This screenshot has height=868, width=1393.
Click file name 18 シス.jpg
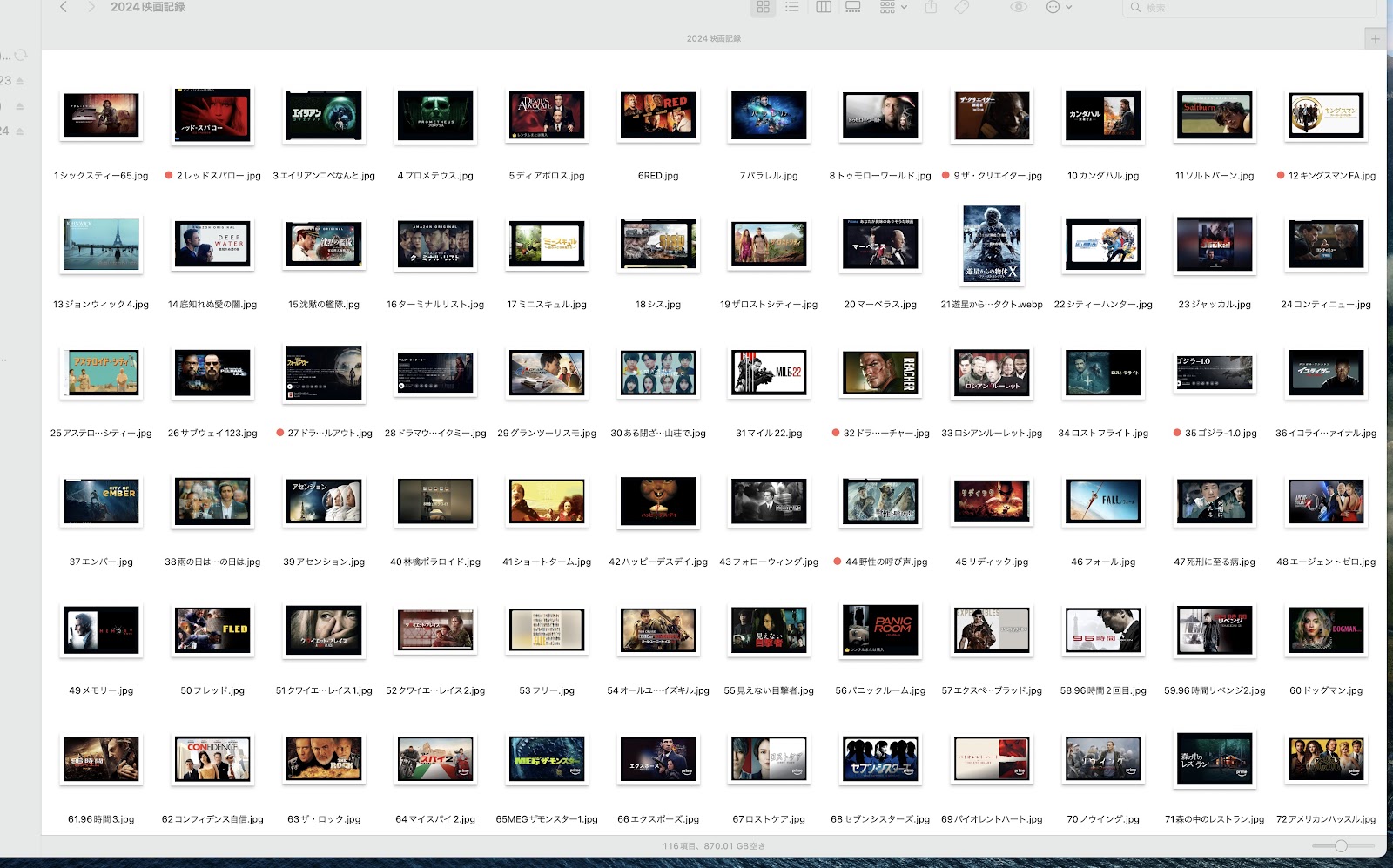coord(658,305)
